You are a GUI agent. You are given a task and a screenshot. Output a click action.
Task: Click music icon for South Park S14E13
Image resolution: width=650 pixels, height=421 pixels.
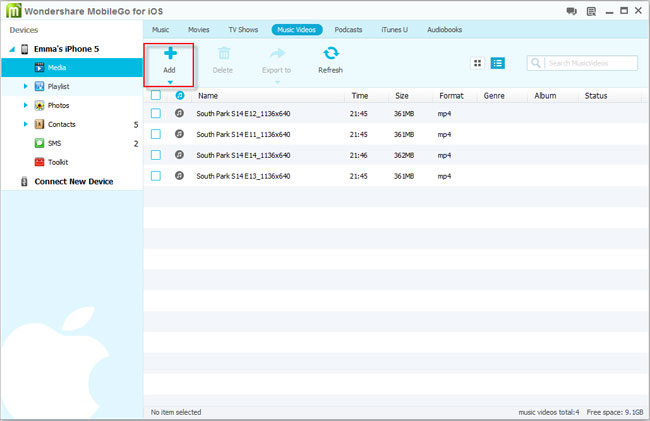point(179,176)
